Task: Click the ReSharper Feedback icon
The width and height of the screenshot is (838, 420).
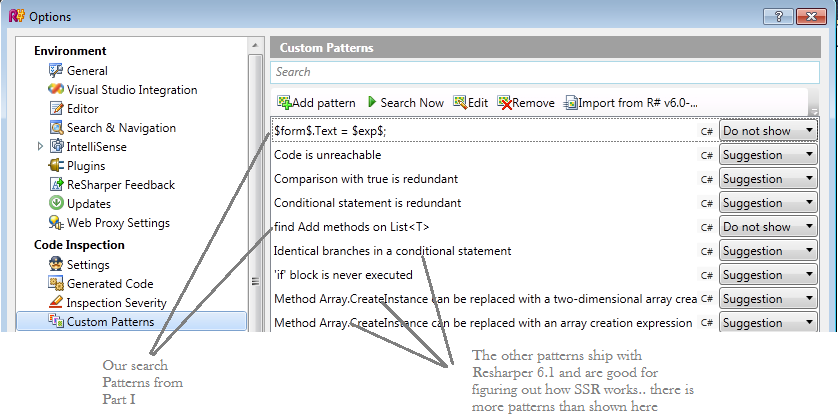Action: coord(56,185)
